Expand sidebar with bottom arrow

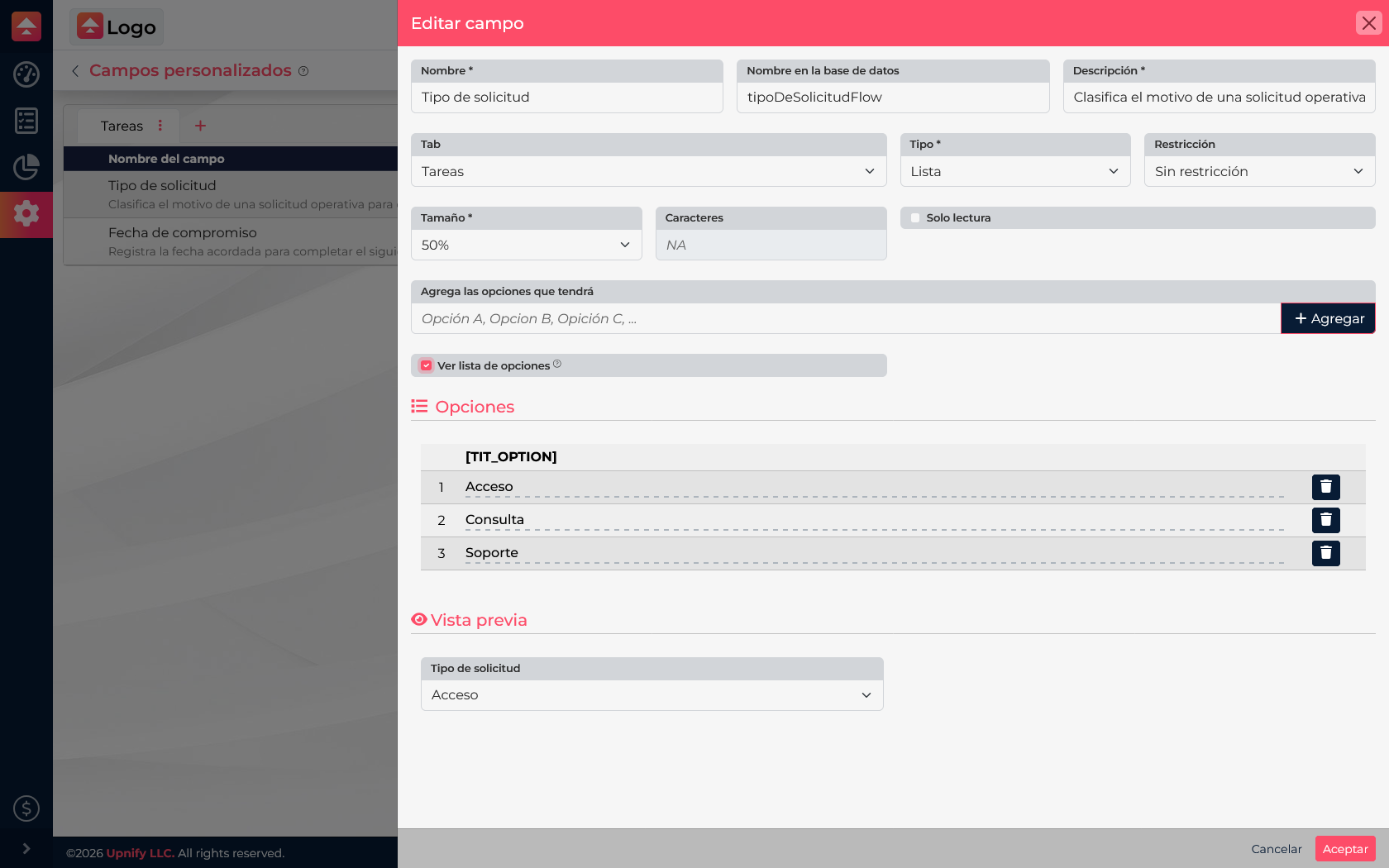[x=26, y=848]
